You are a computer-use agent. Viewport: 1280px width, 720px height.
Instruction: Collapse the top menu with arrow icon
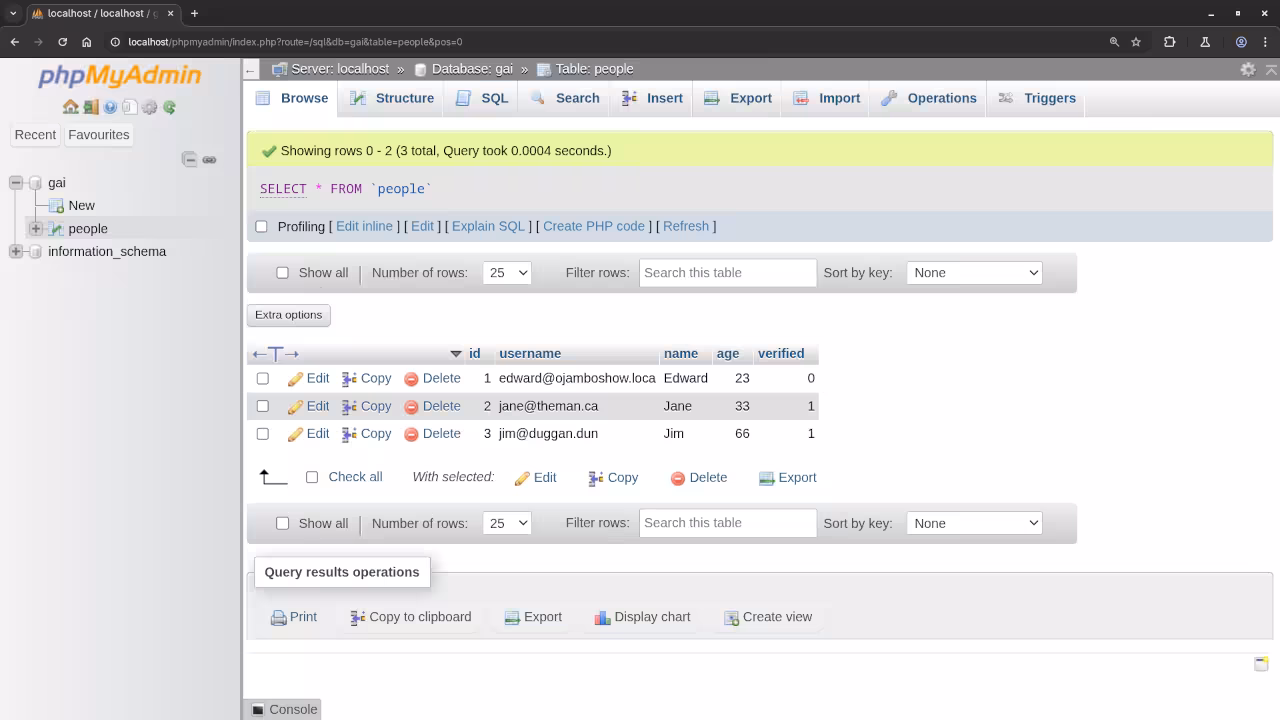coord(1271,69)
